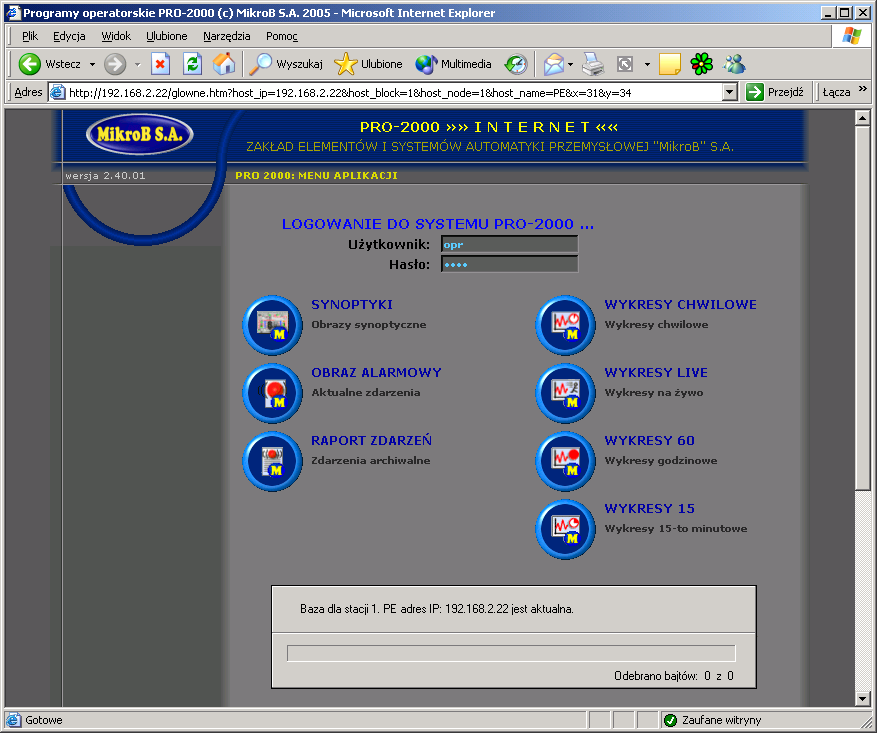Open the Narzędzia menu
This screenshot has width=877, height=733.
click(x=227, y=36)
